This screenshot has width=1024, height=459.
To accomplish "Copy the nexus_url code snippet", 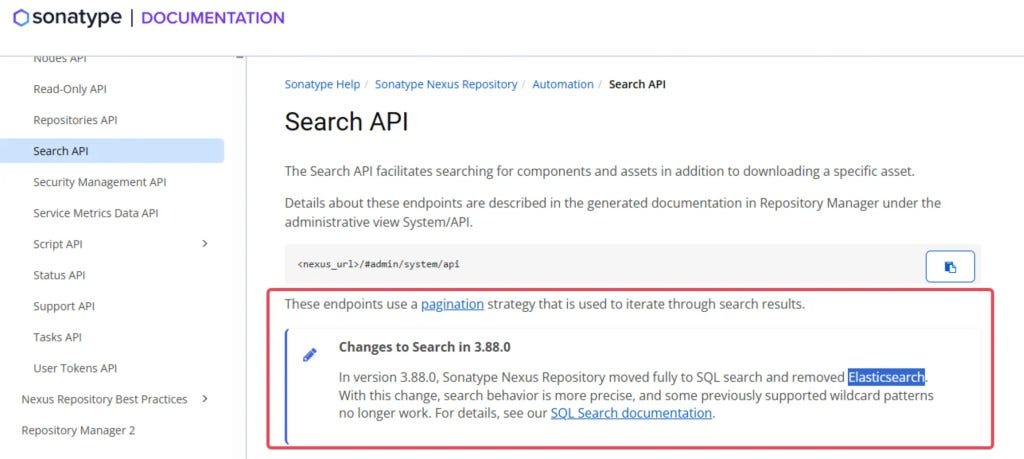I will click(x=950, y=266).
